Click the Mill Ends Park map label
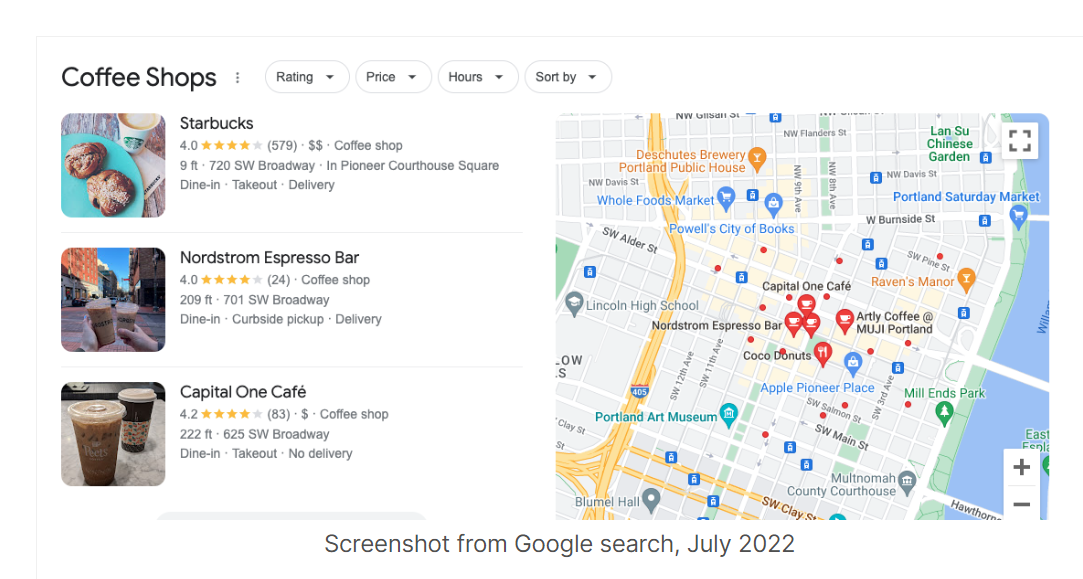Viewport: 1083px width, 579px height. 945,393
